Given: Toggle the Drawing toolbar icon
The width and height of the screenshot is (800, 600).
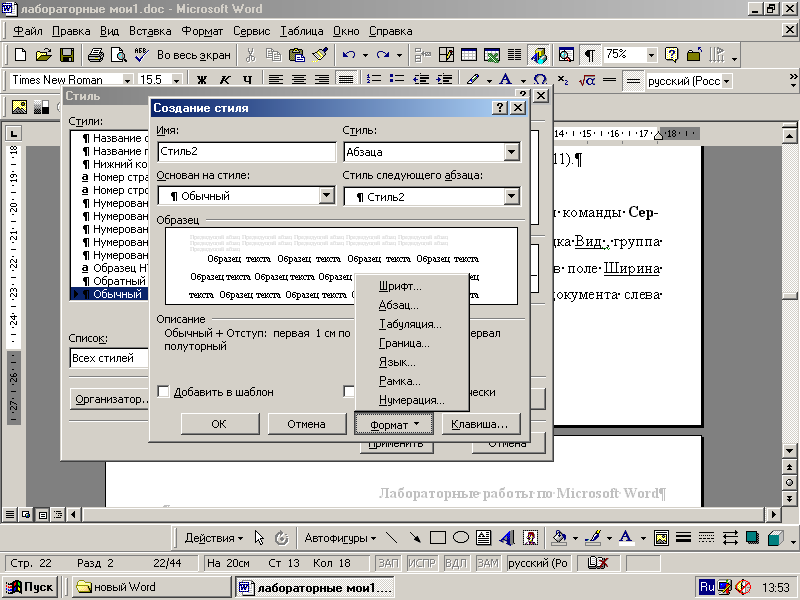Looking at the screenshot, I should pos(538,55).
